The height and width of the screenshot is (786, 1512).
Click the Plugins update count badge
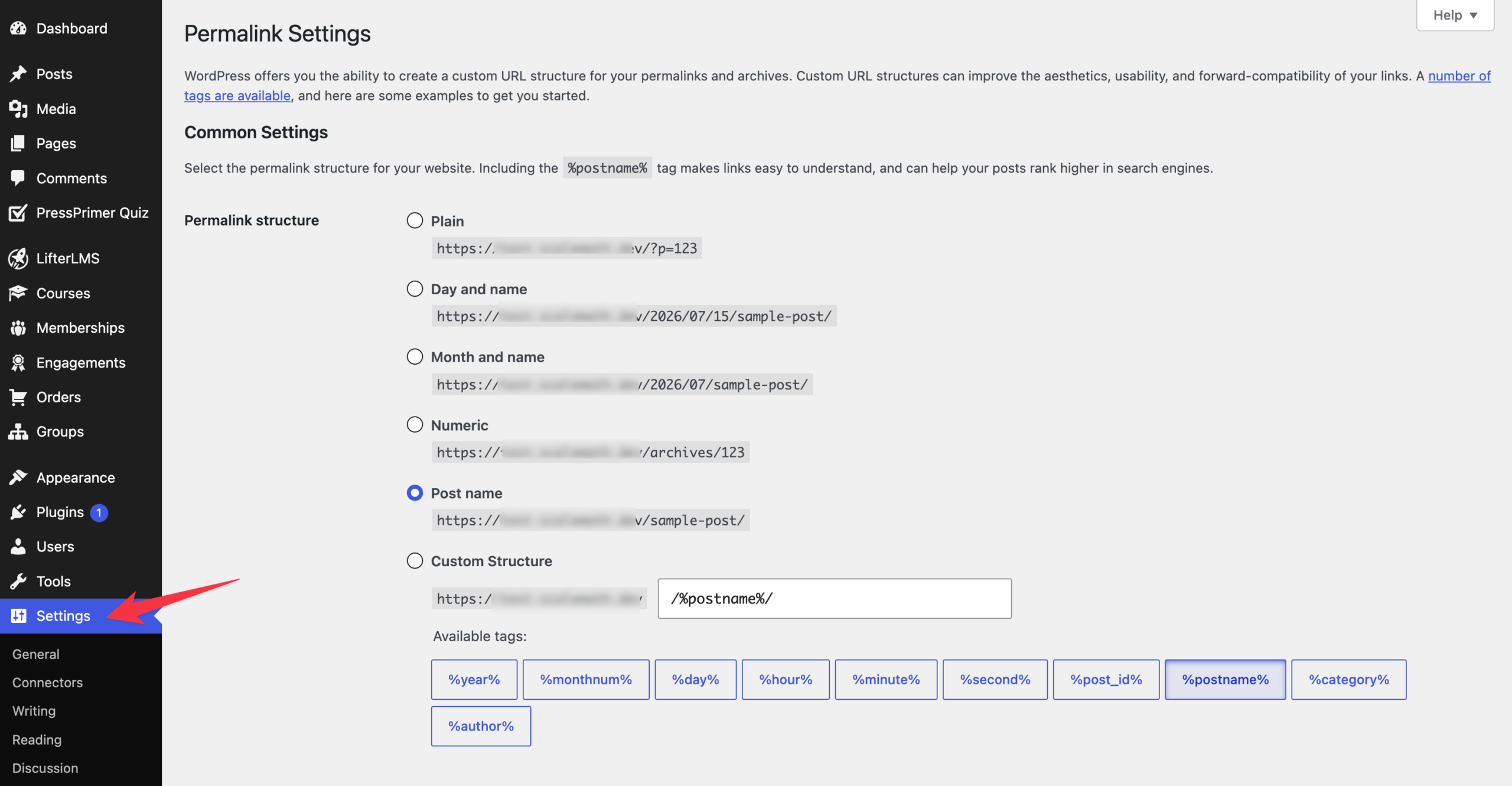tap(99, 512)
